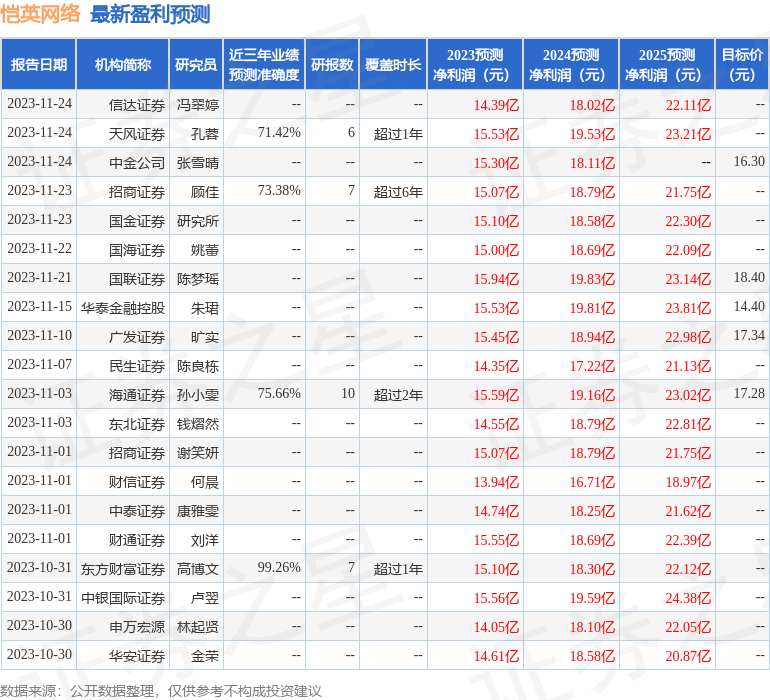
Task: Click the 2023预测净利润 column header
Action: tap(475, 65)
